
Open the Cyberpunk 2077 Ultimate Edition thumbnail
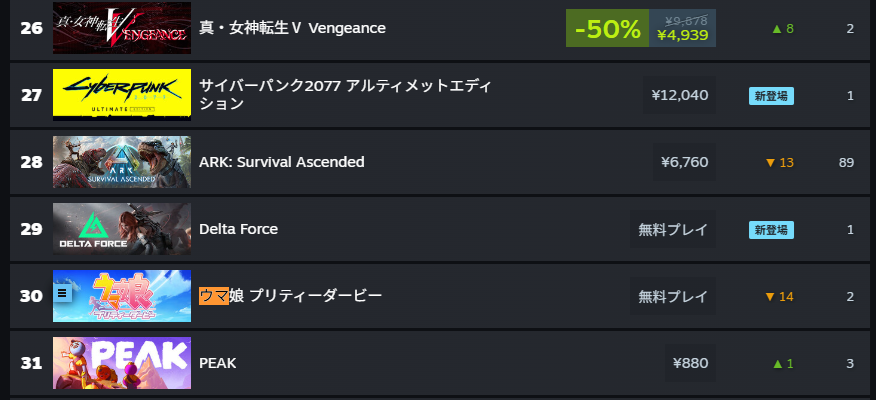tap(122, 95)
